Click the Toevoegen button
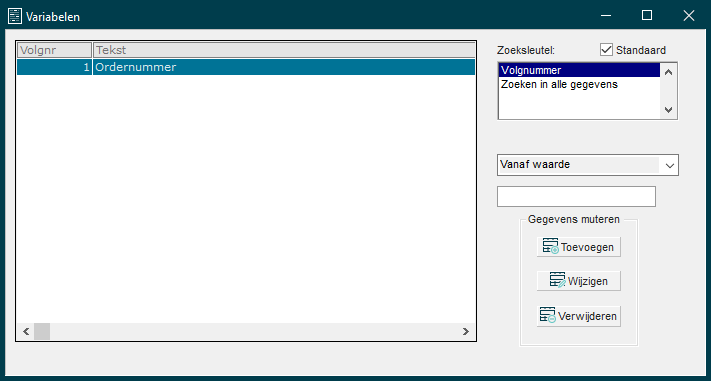The height and width of the screenshot is (381, 711). tap(579, 247)
